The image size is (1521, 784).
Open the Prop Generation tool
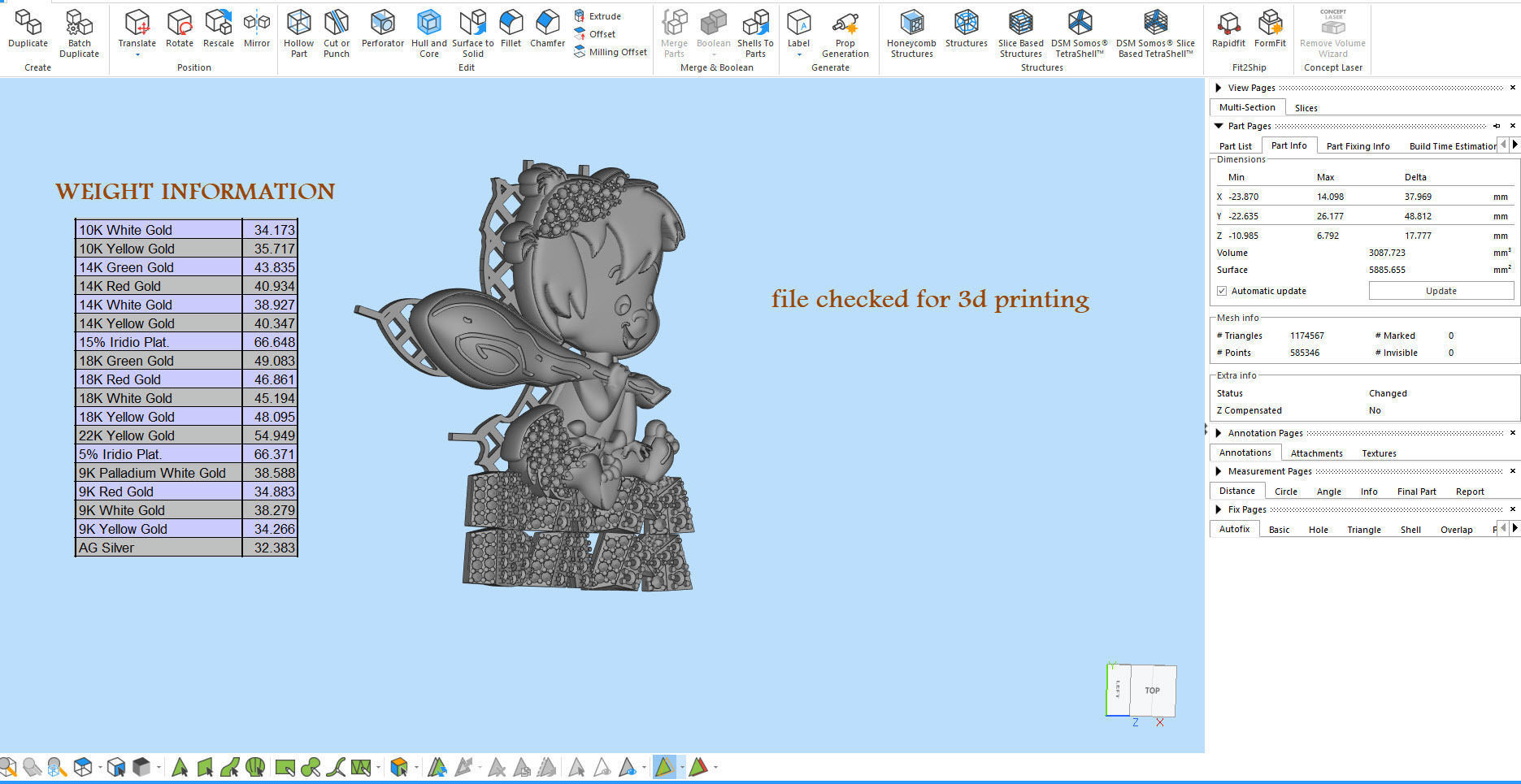click(x=845, y=33)
